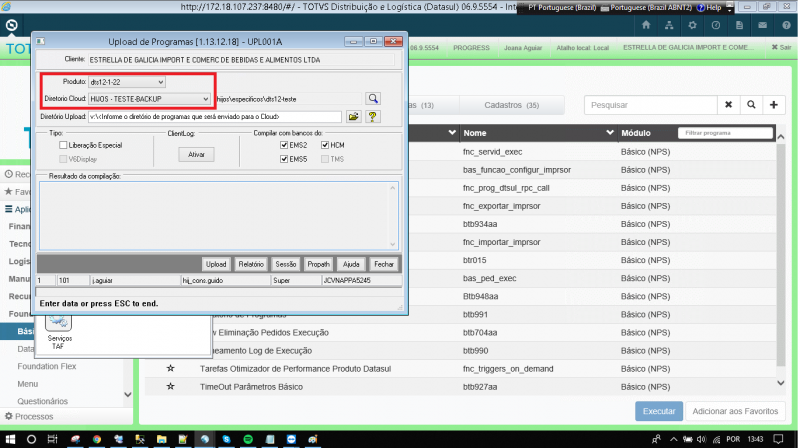Open the question mark help icon in header
The width and height of the screenshot is (800, 448).
click(x=786, y=25)
